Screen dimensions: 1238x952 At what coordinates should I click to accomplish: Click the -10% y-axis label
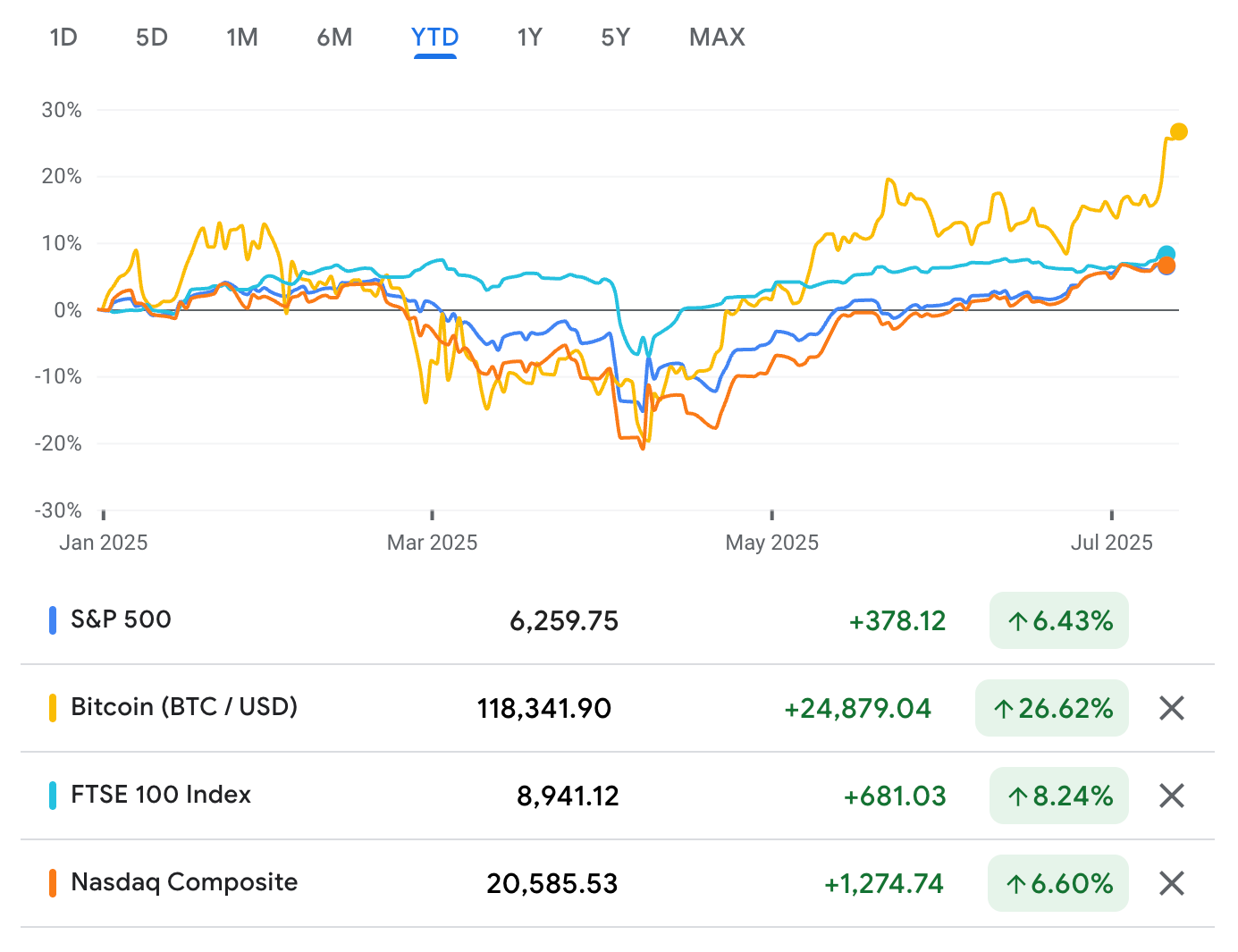tap(58, 376)
